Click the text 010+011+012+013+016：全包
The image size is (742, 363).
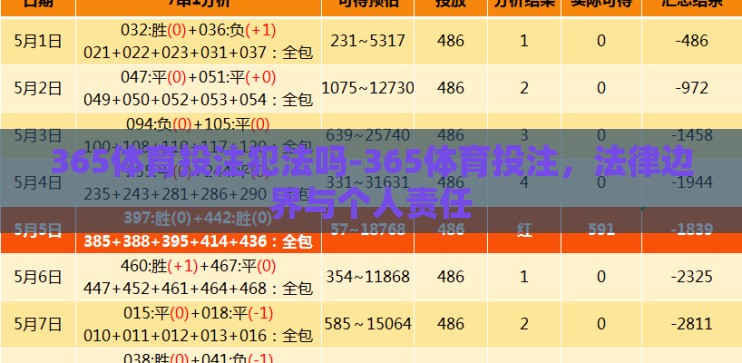pos(198,335)
